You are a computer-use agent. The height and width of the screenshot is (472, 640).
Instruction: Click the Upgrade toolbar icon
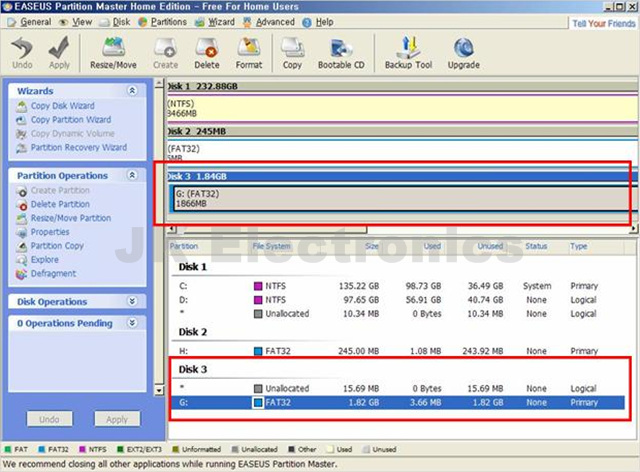click(x=464, y=53)
